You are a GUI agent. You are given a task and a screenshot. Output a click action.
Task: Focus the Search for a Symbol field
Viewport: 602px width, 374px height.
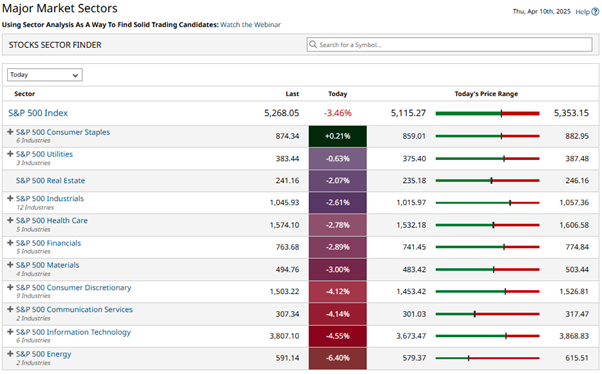click(449, 45)
